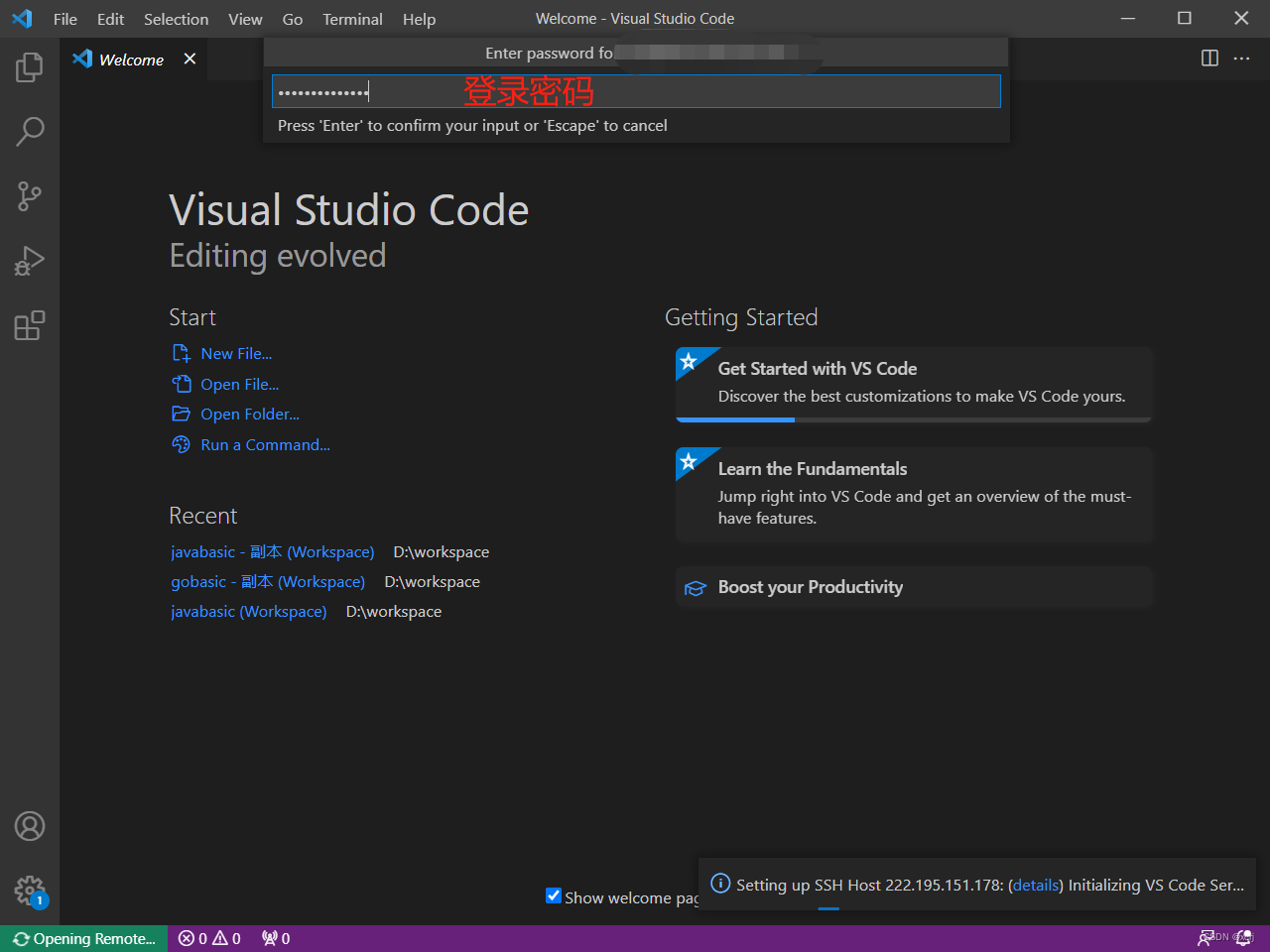Viewport: 1270px width, 952px height.
Task: Open Source Control from the Activity Bar
Action: click(29, 195)
